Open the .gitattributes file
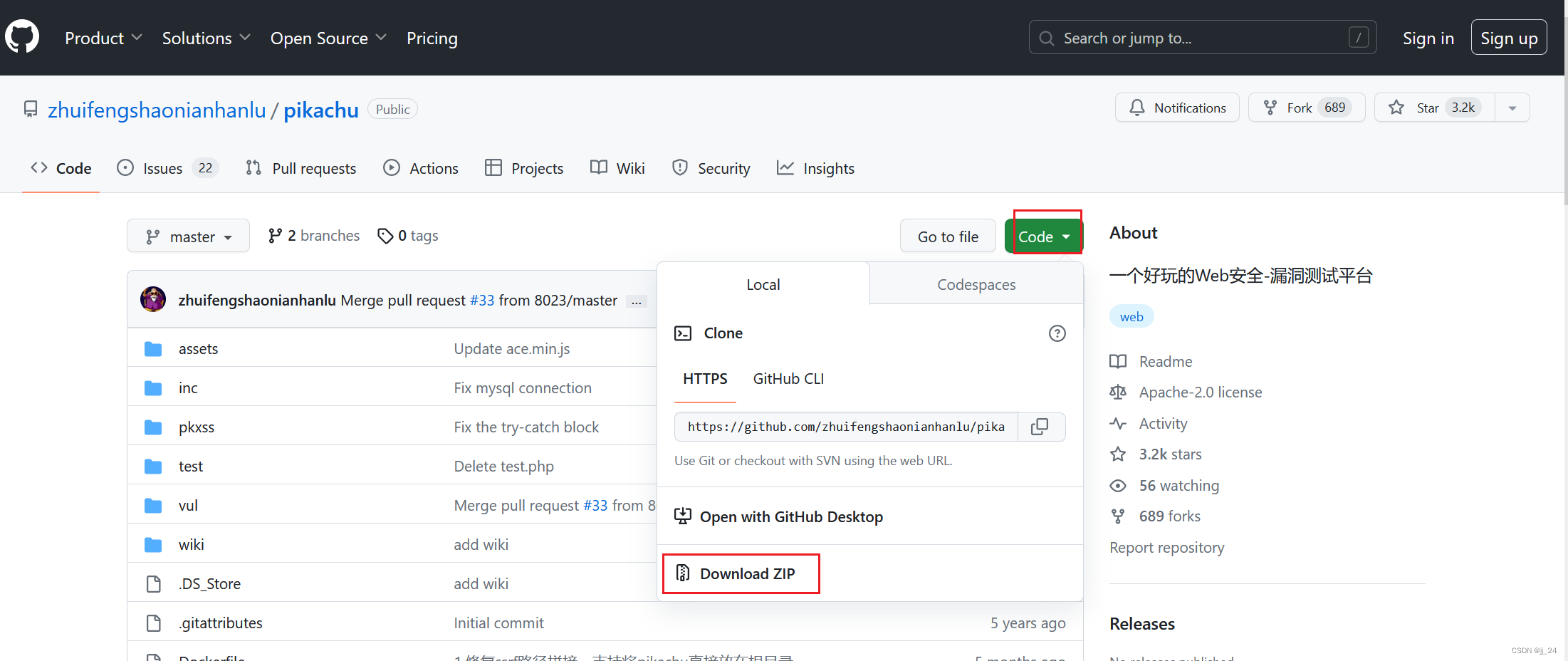This screenshot has width=1568, height=661. click(220, 623)
